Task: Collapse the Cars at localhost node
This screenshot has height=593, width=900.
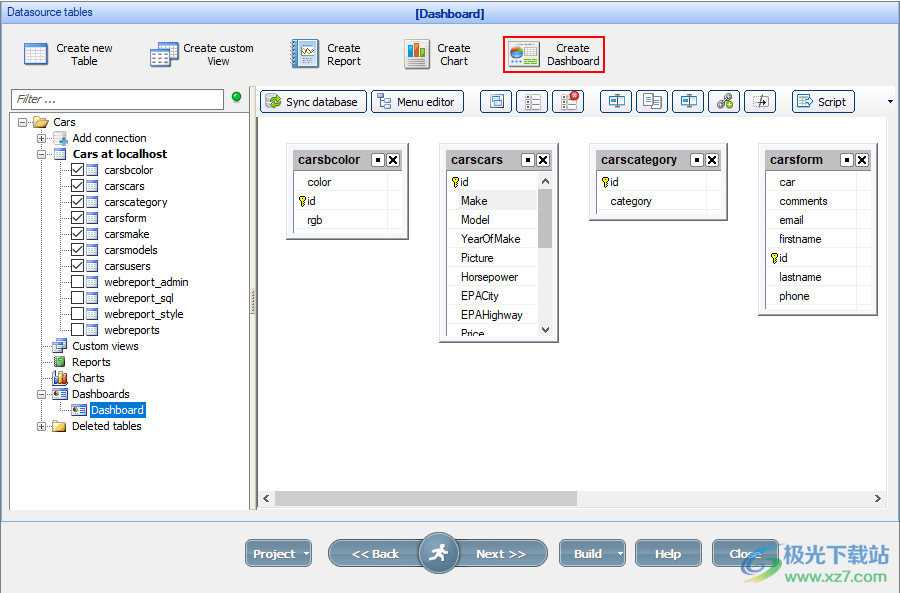Action: coord(42,154)
